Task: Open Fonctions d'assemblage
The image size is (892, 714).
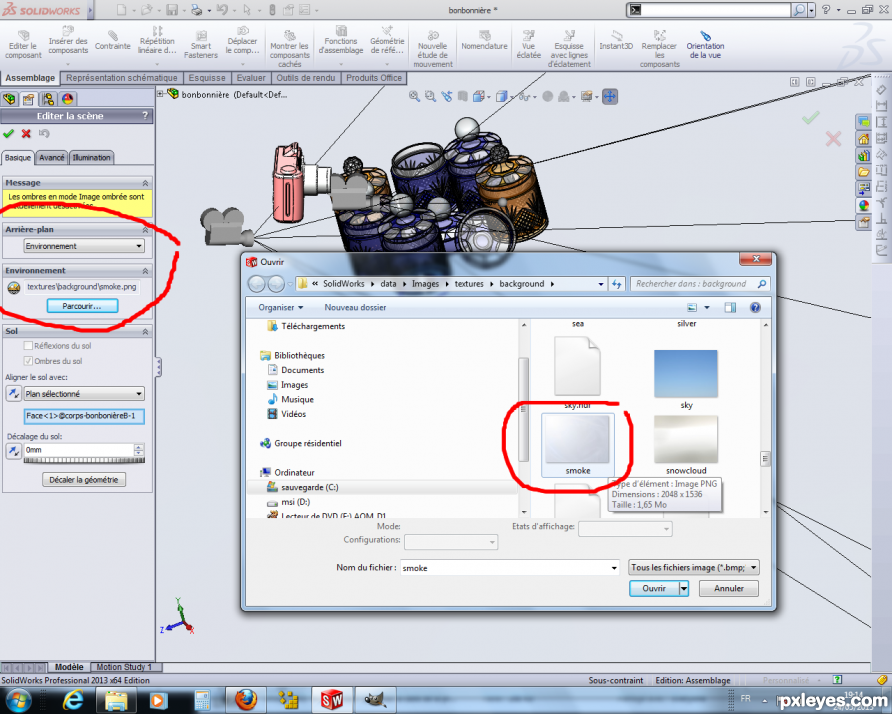Action: point(341,41)
